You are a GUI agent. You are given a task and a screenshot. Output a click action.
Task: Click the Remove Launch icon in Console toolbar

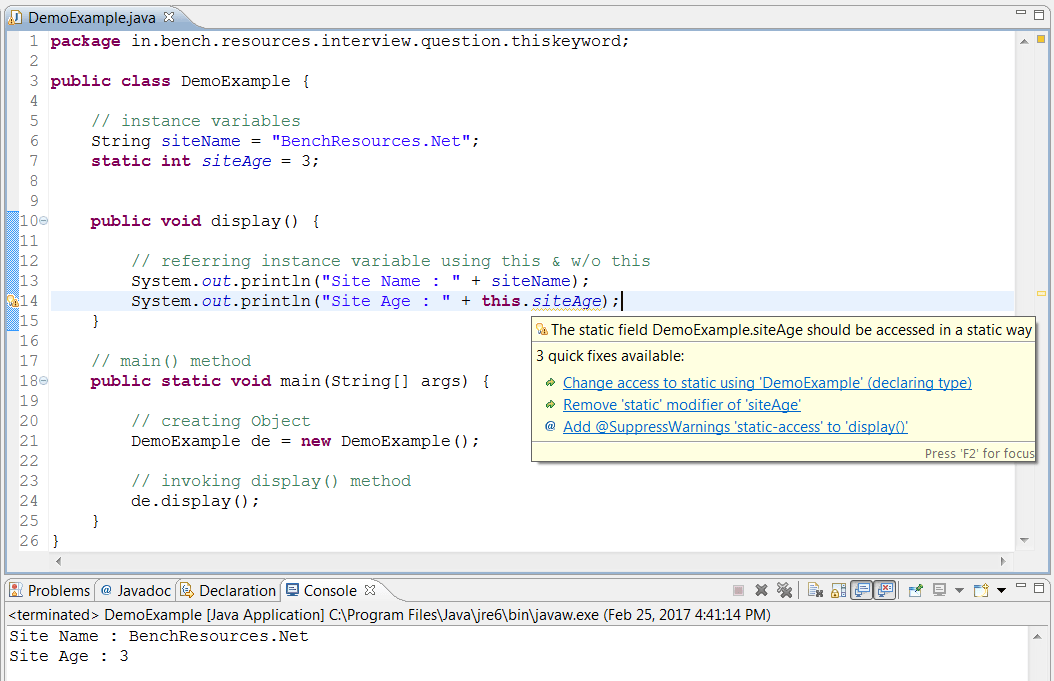tap(761, 589)
